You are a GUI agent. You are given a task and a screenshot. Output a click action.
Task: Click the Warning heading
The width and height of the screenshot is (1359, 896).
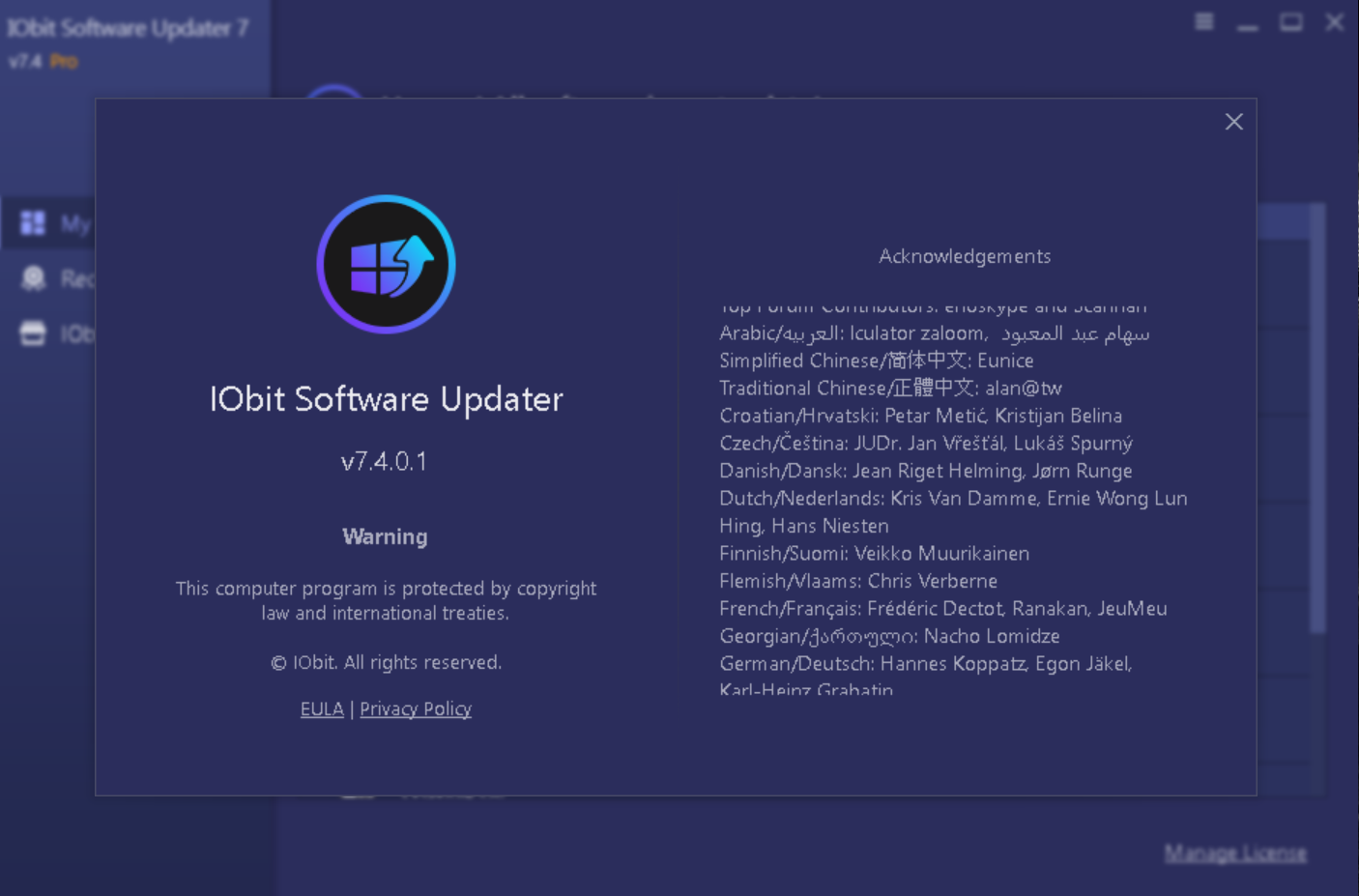point(385,536)
